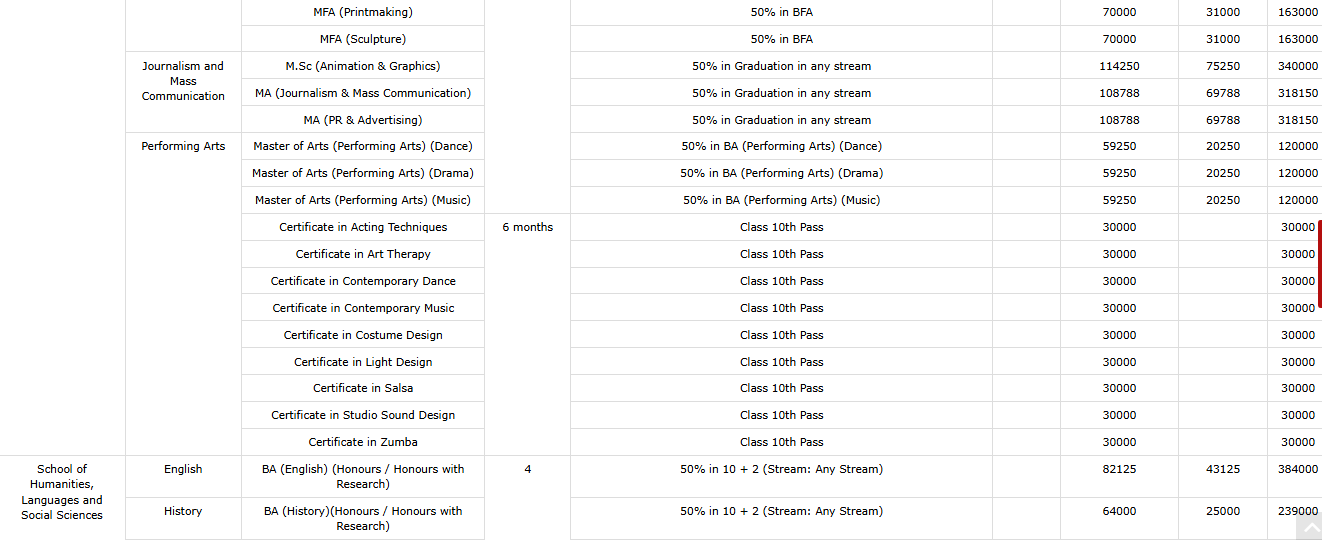Select M.Sc (Animation & Graphics) course
The image size is (1322, 540).
(x=363, y=66)
